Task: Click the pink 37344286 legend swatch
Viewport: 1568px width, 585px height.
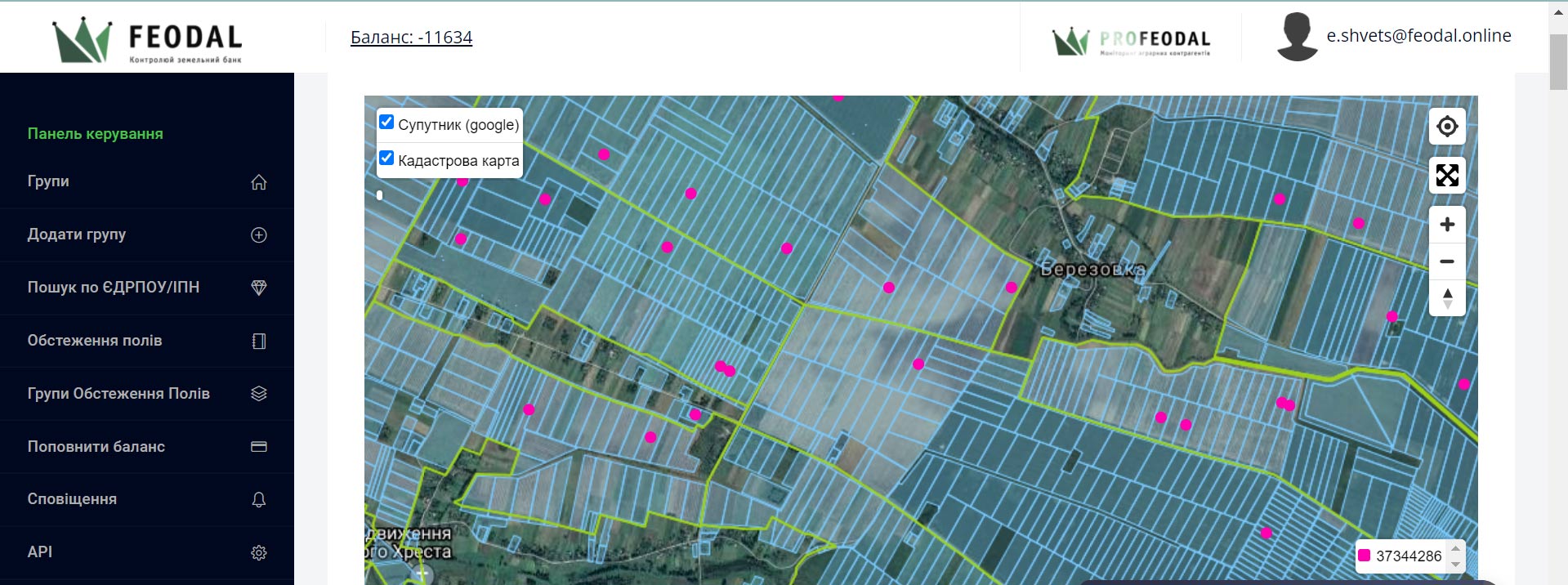Action: 1364,556
